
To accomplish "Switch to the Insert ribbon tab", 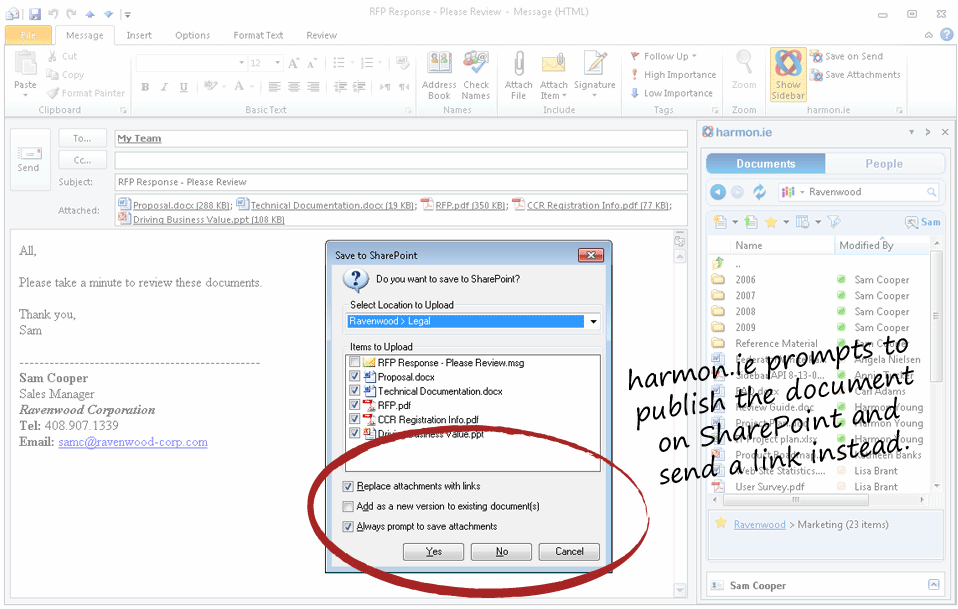I will click(x=139, y=35).
